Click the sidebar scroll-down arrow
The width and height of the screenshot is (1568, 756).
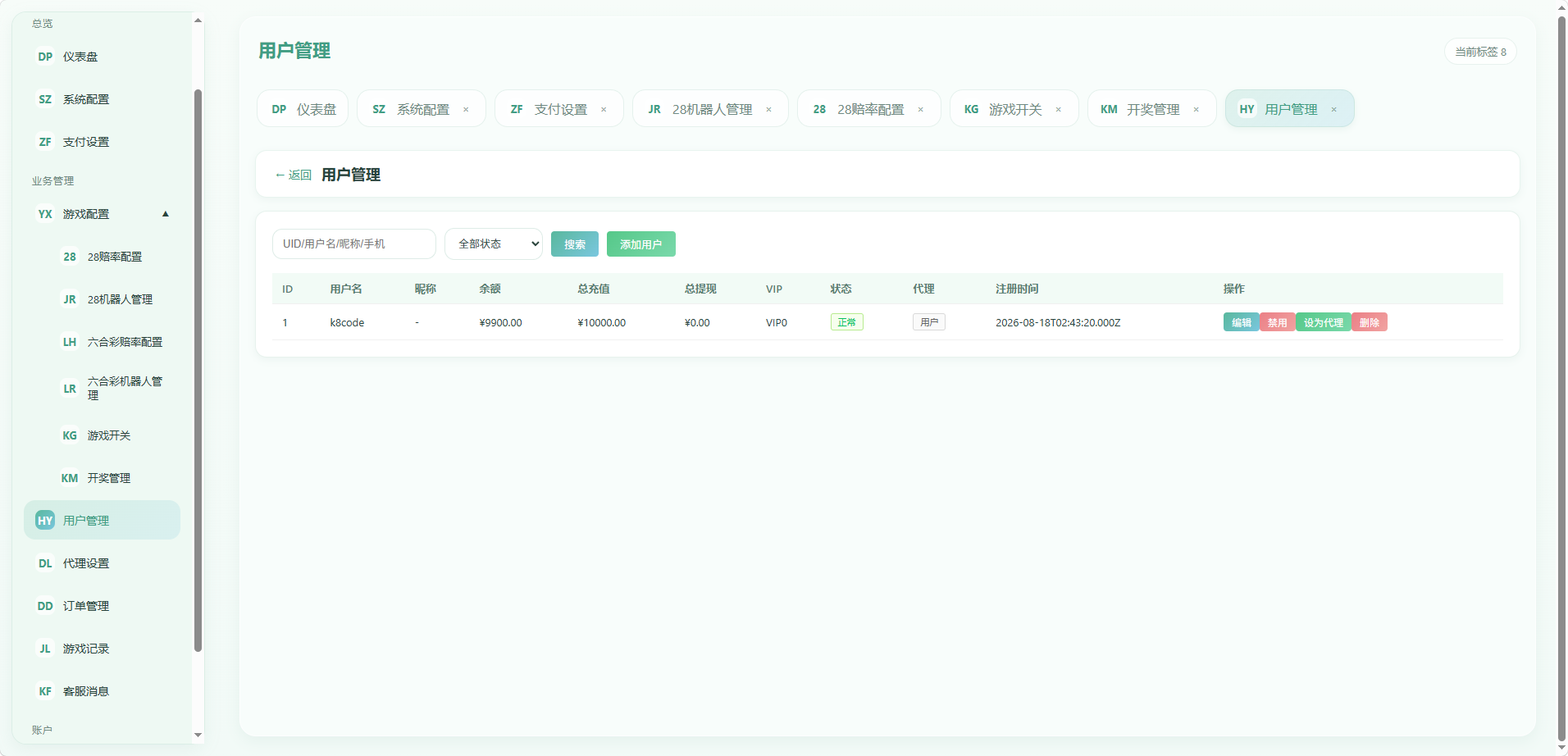pos(198,736)
